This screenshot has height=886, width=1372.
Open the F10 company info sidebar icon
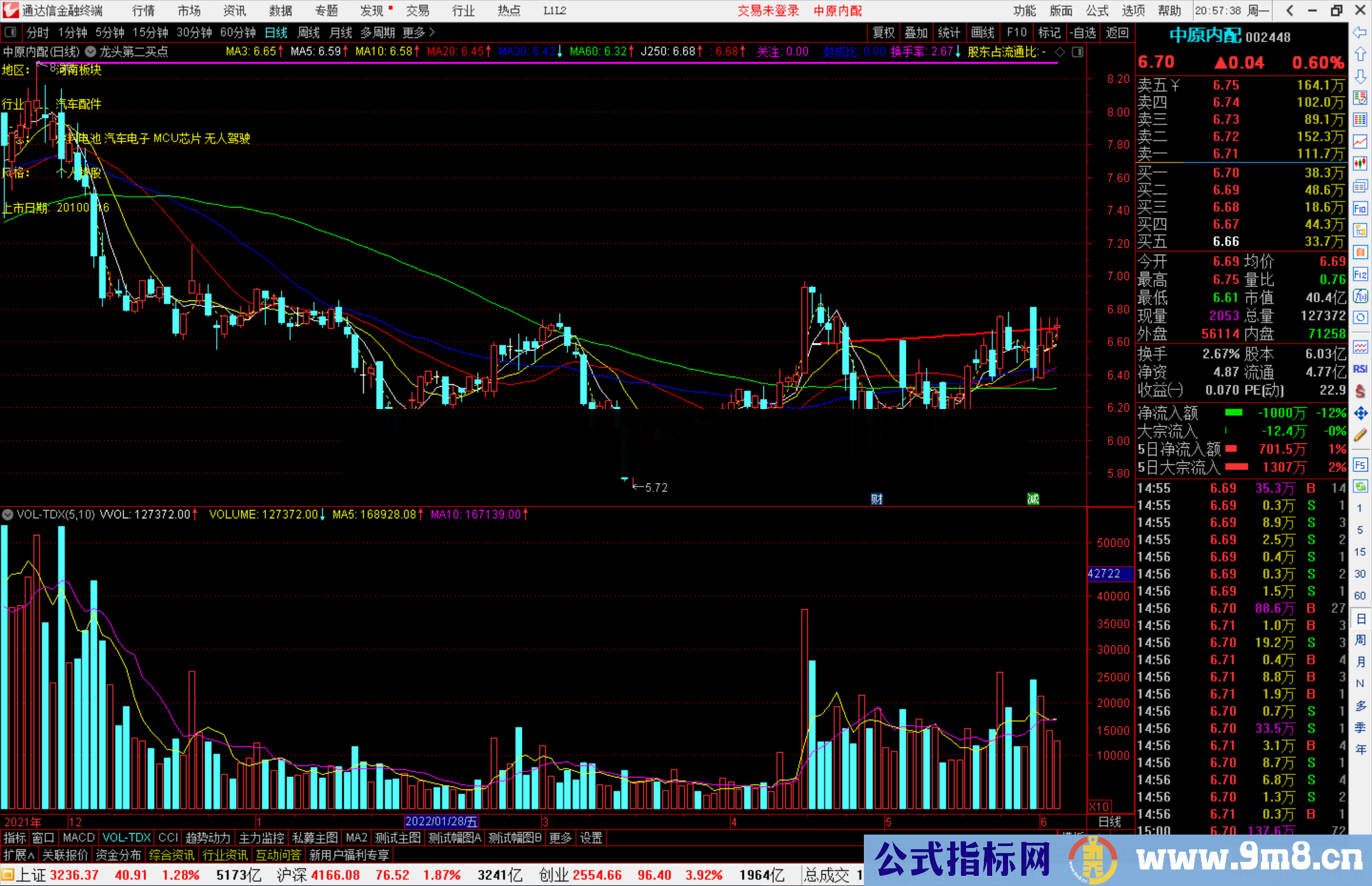[x=1360, y=208]
